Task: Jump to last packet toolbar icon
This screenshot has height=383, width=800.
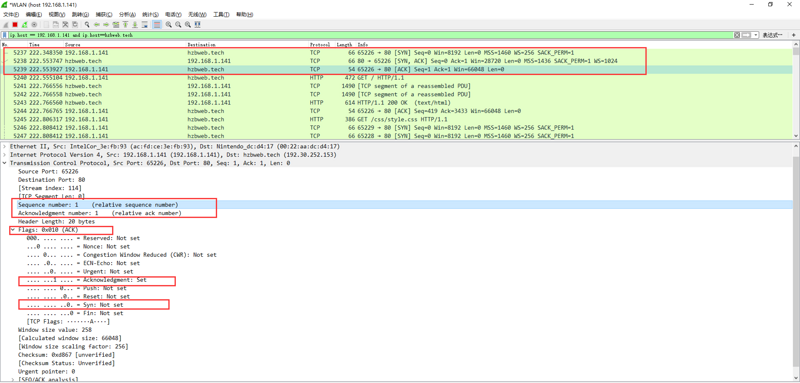Action: click(135, 25)
